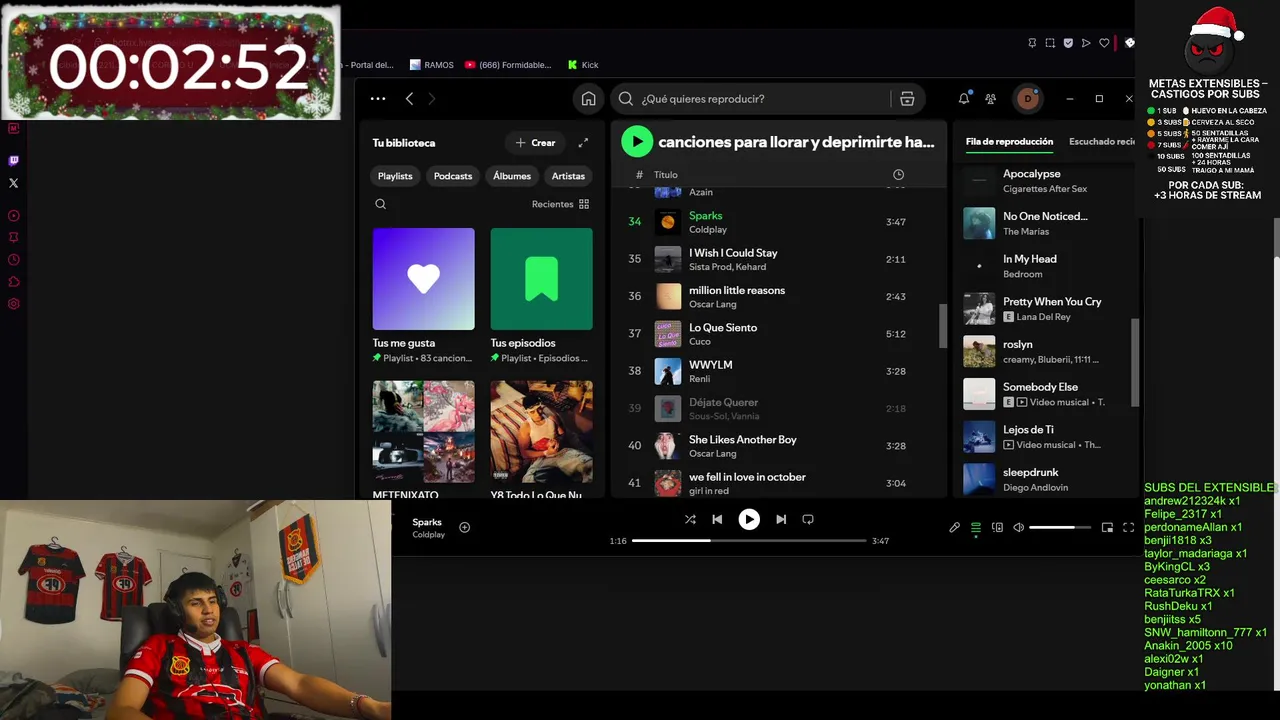Open lyrics microphone icon
The height and width of the screenshot is (720, 1280).
pos(954,527)
